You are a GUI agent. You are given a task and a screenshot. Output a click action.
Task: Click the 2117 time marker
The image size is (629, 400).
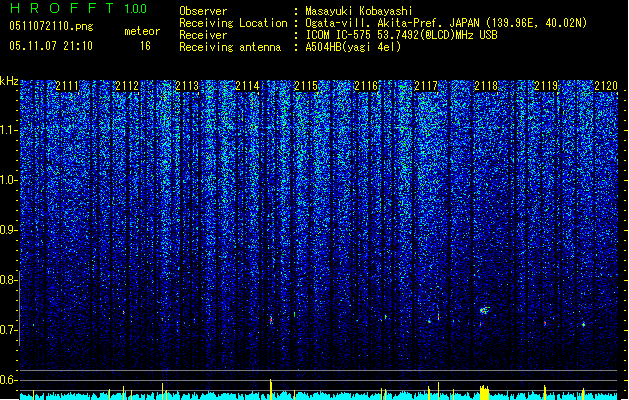click(426, 86)
